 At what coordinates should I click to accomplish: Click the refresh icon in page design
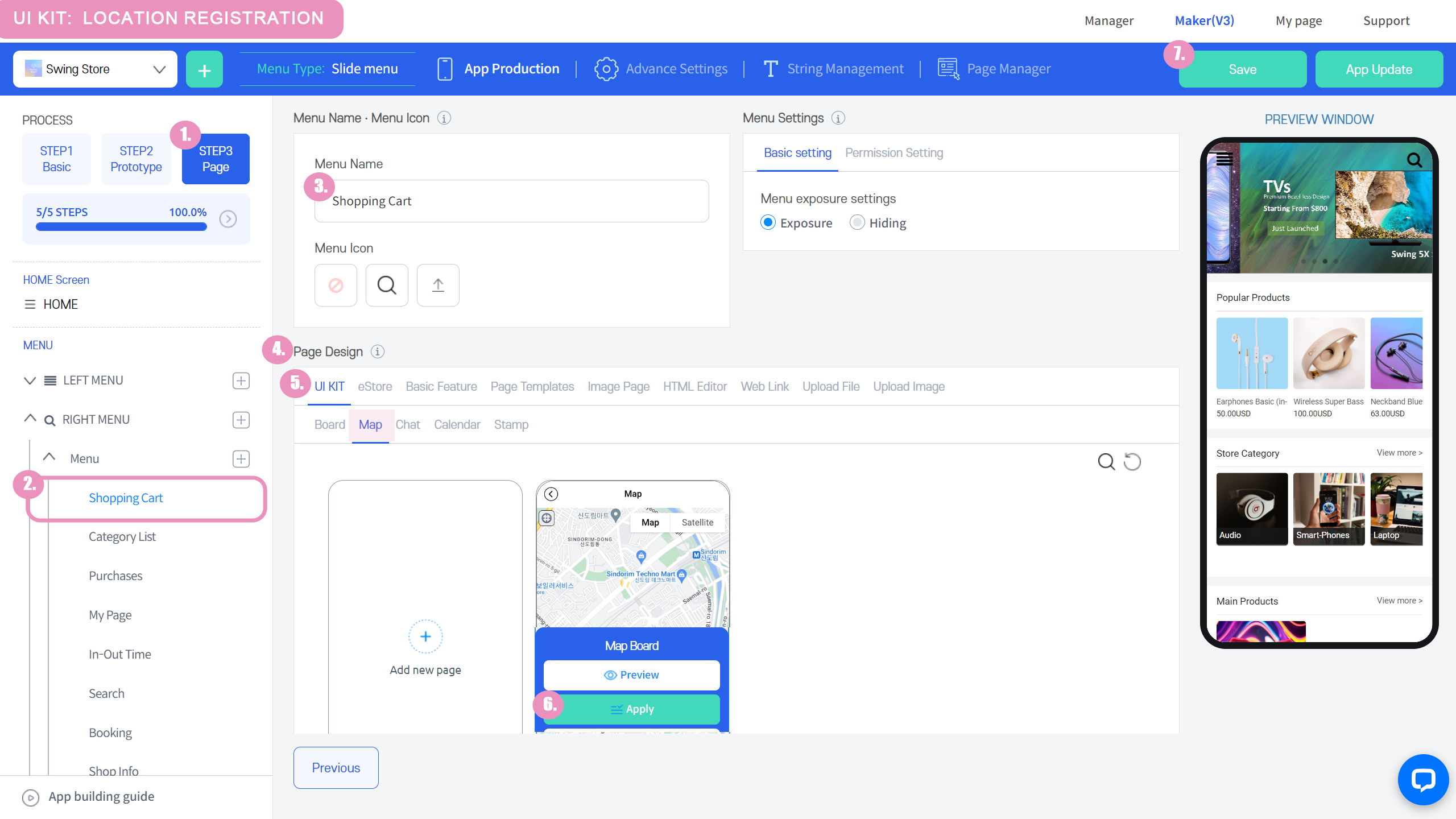(1132, 461)
